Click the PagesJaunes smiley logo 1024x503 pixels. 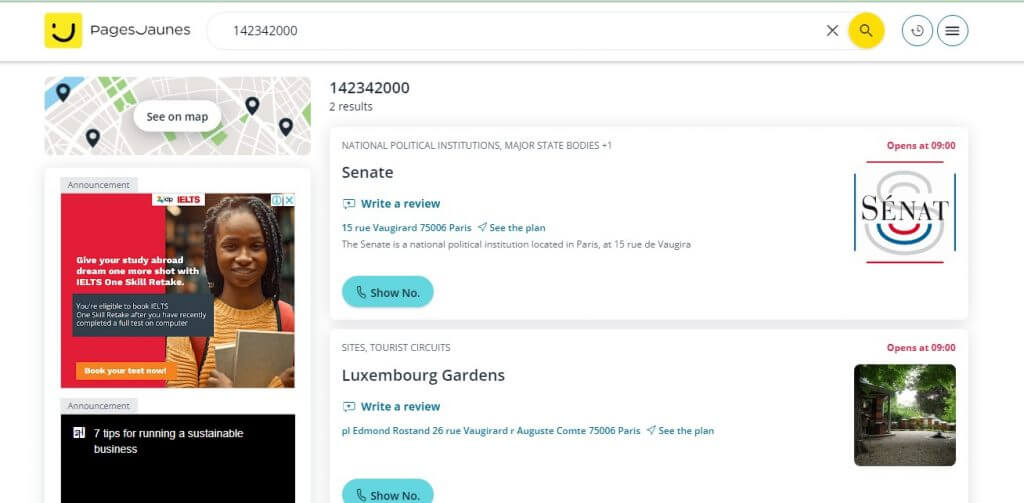tap(63, 31)
